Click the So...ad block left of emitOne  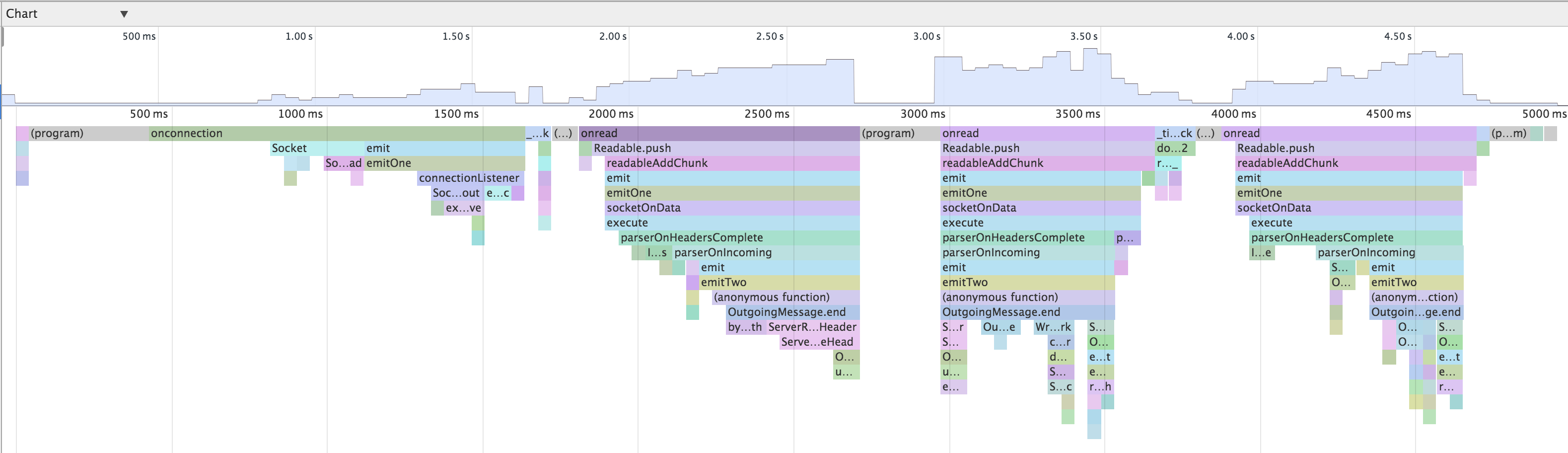(343, 163)
